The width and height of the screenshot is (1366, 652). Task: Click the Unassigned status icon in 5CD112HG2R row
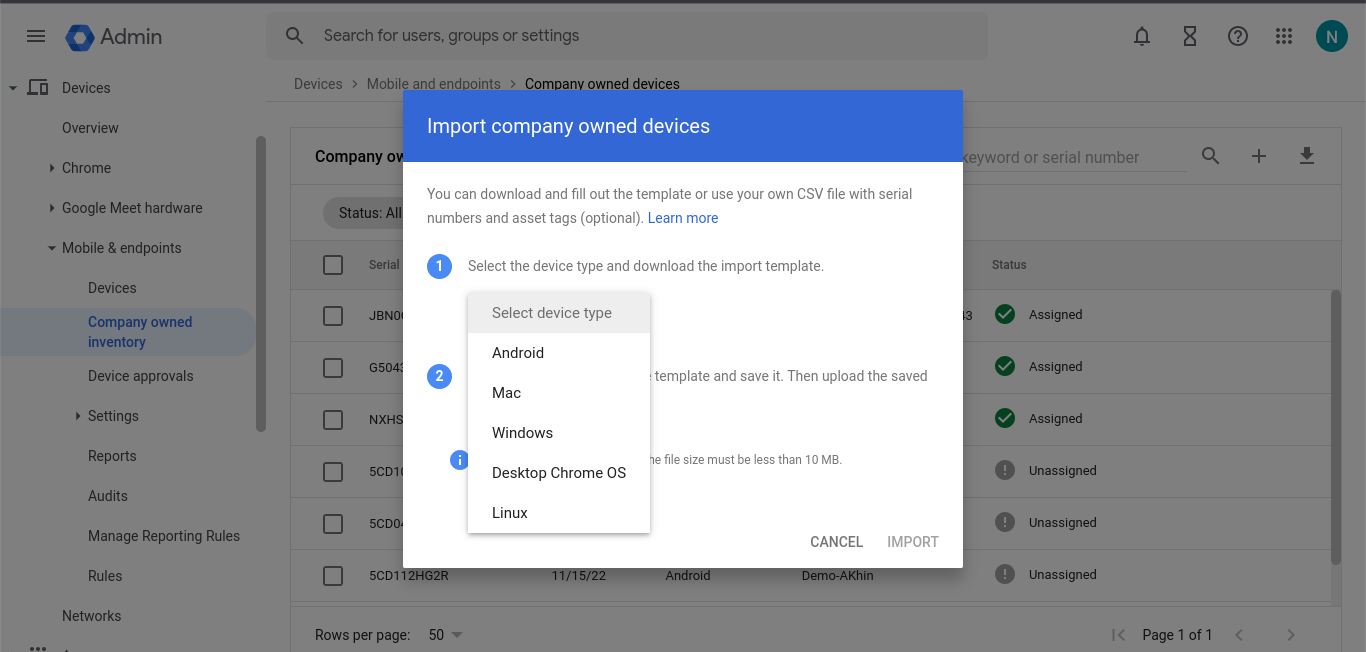1005,575
